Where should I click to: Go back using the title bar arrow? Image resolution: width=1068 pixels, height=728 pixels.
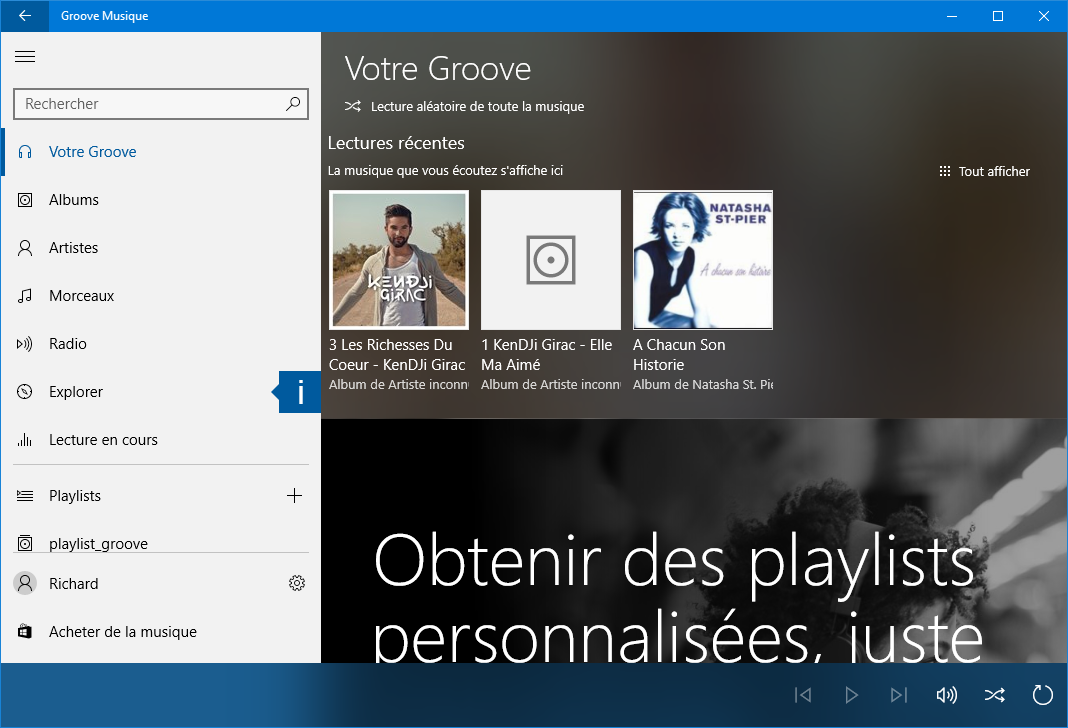[25, 16]
